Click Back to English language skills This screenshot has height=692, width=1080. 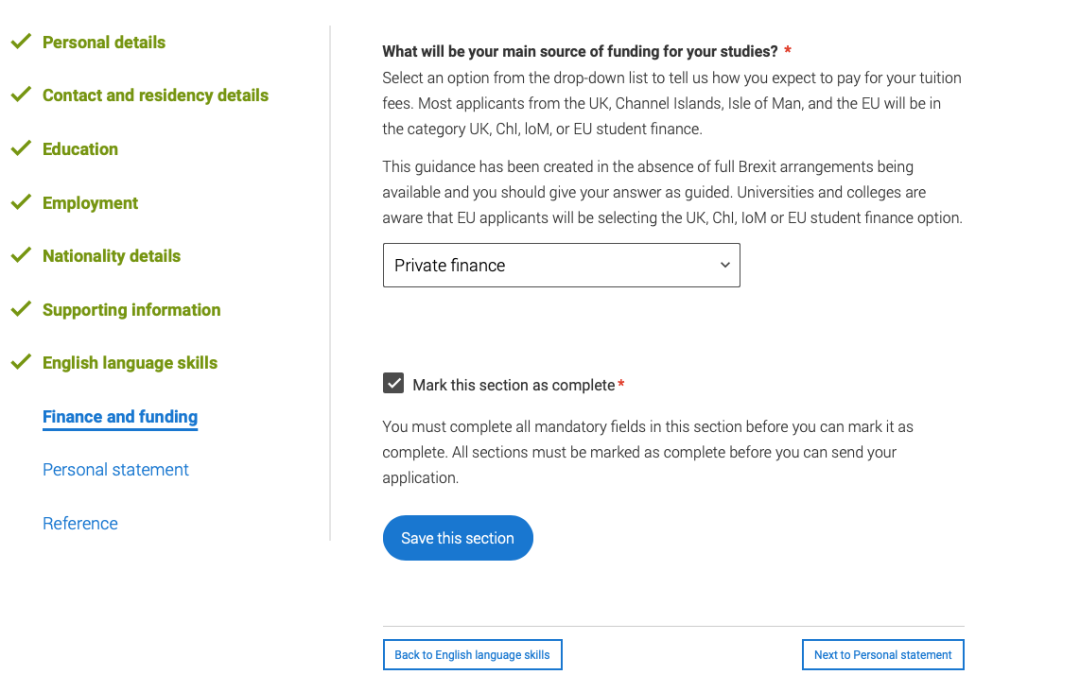pyautogui.click(x=472, y=655)
